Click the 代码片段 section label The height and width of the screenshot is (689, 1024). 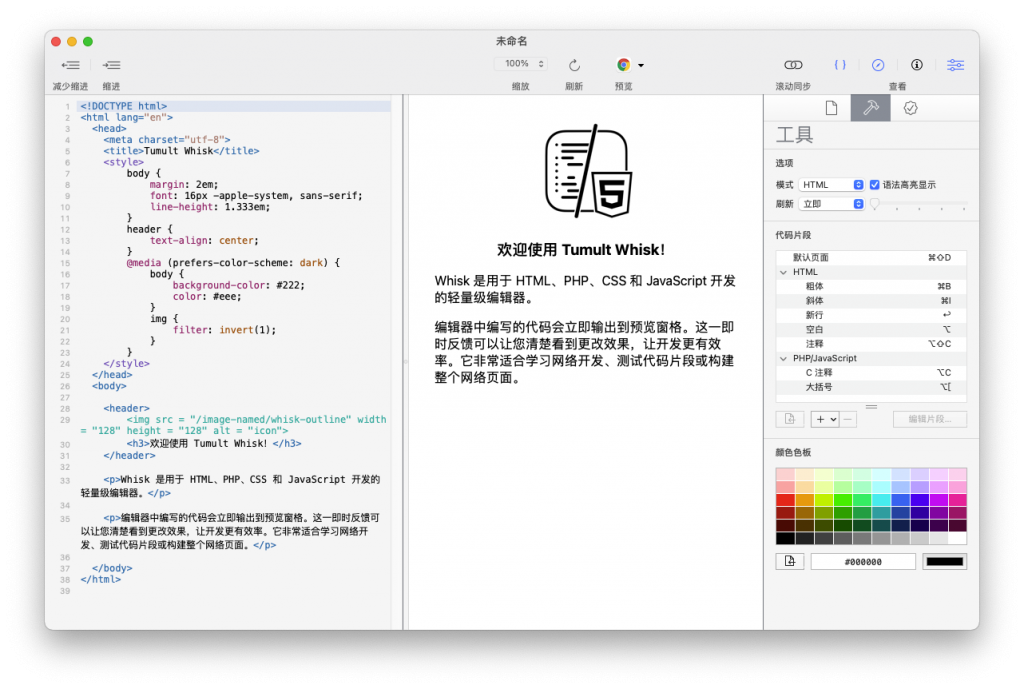[793, 235]
